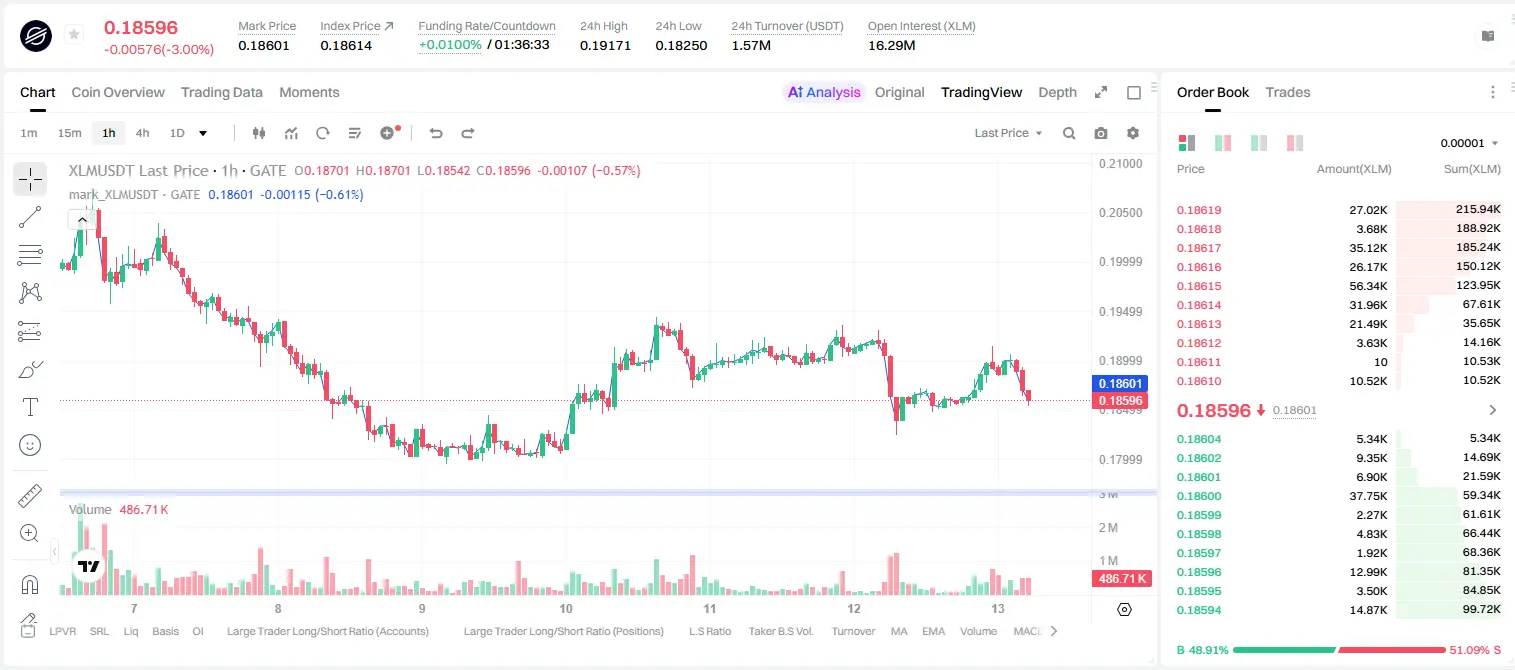Select the text annotation tool

click(30, 407)
